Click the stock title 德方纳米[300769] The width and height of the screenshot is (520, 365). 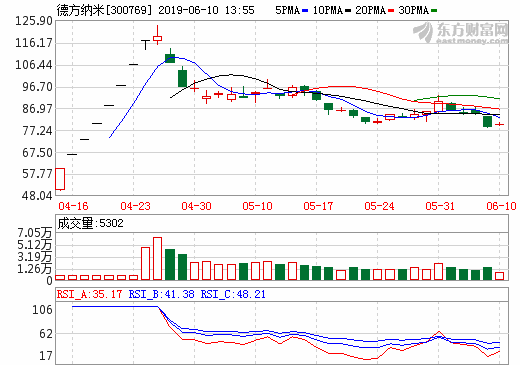tap(104, 10)
